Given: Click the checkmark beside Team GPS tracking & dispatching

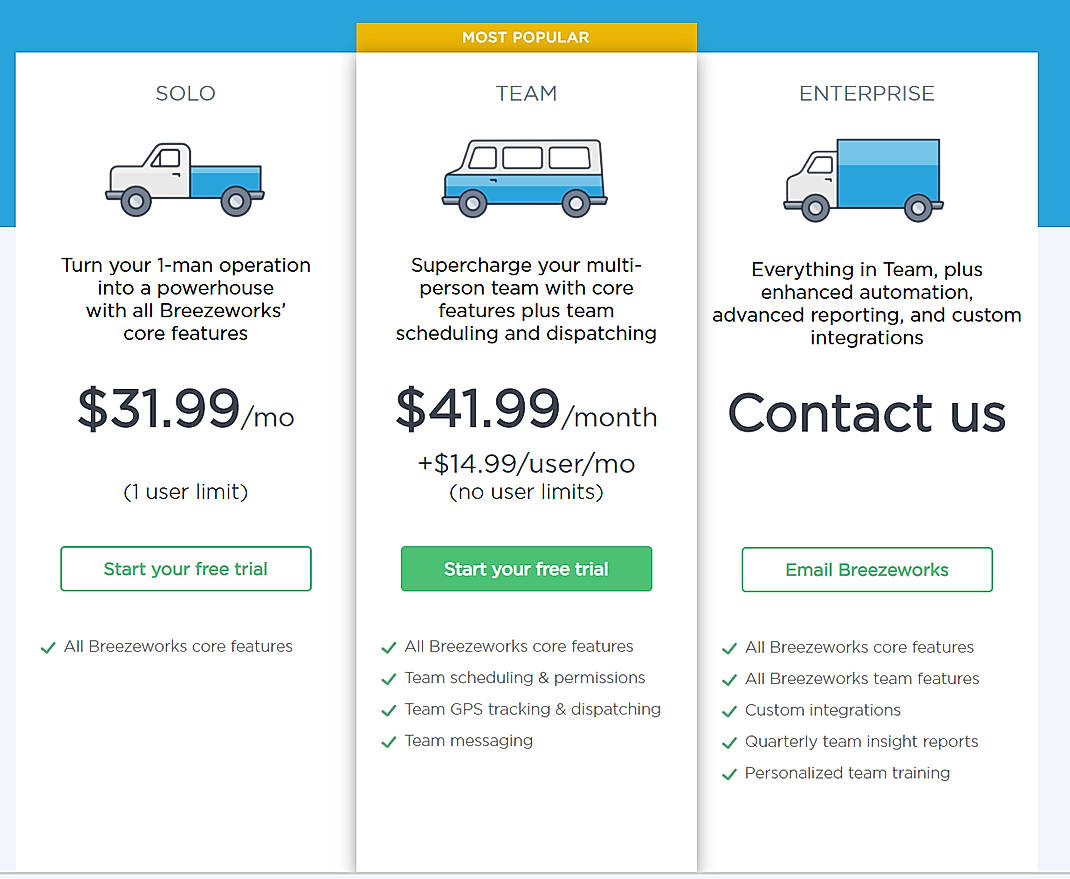Looking at the screenshot, I should [x=389, y=710].
